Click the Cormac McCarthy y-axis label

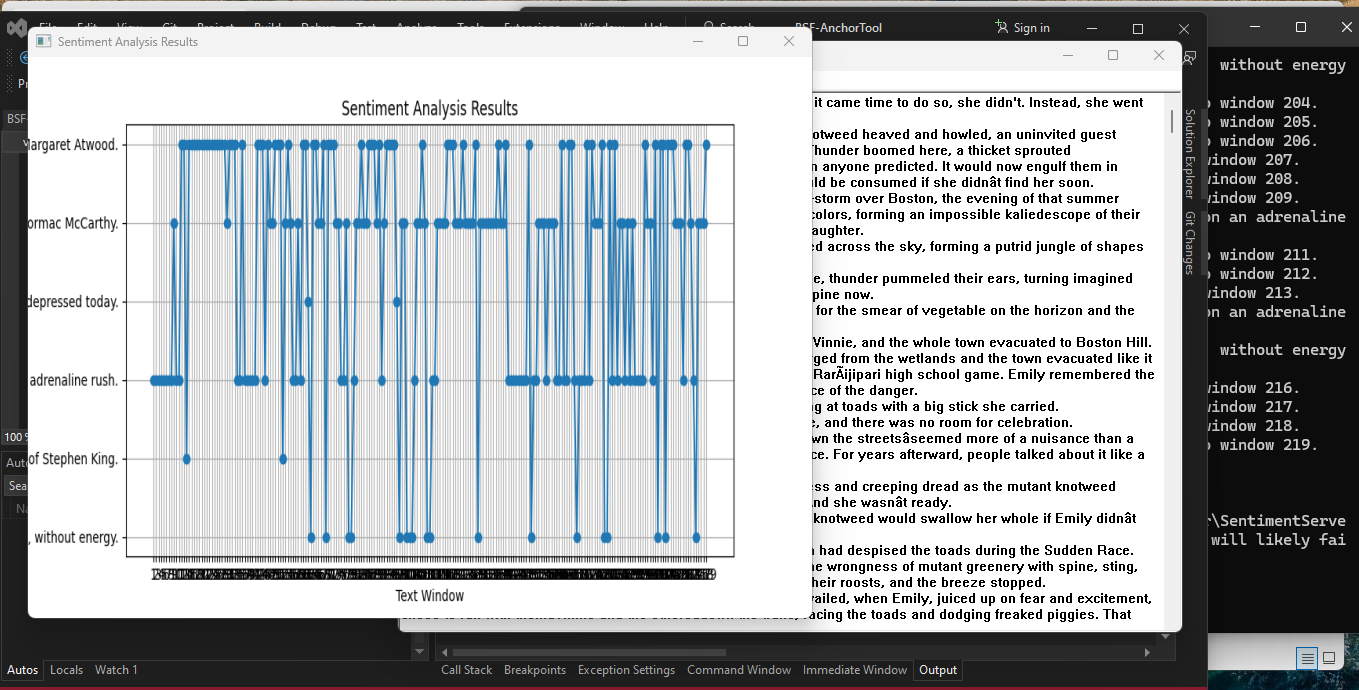click(x=73, y=223)
